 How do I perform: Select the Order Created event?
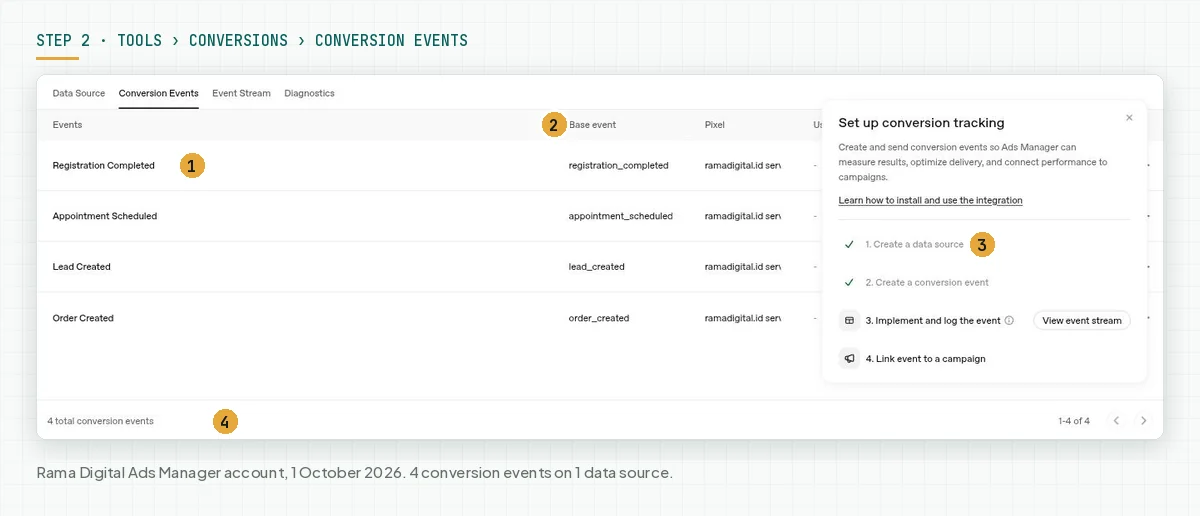(83, 318)
